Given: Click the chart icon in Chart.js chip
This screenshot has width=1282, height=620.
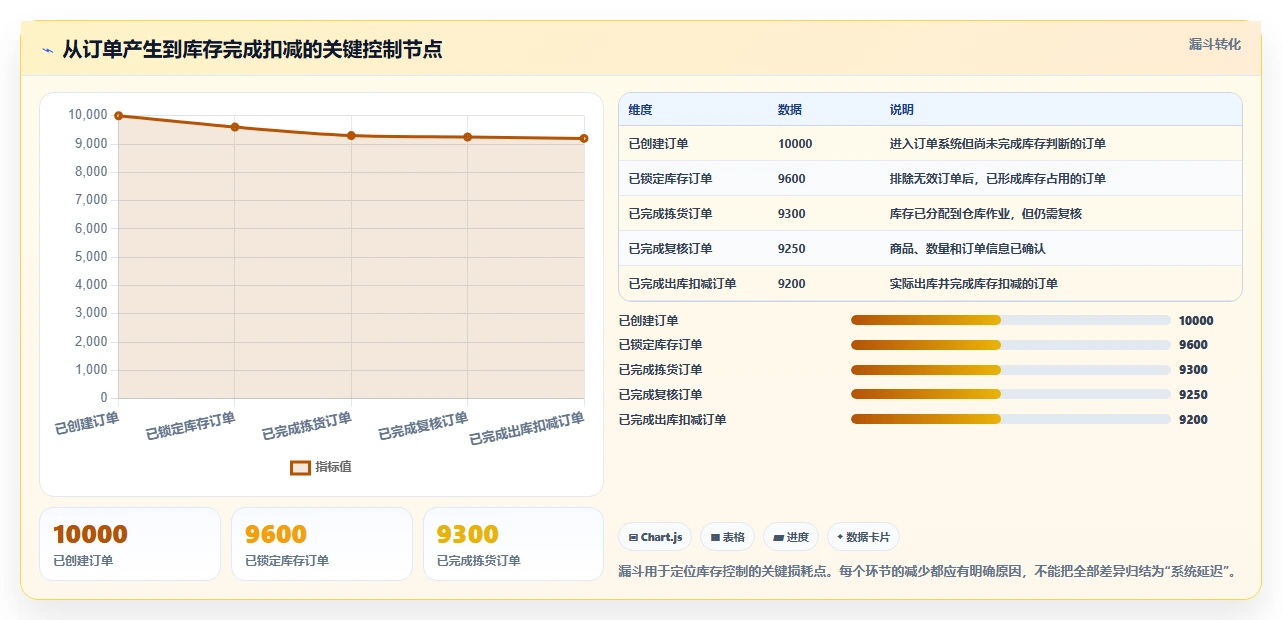Looking at the screenshot, I should point(633,537).
